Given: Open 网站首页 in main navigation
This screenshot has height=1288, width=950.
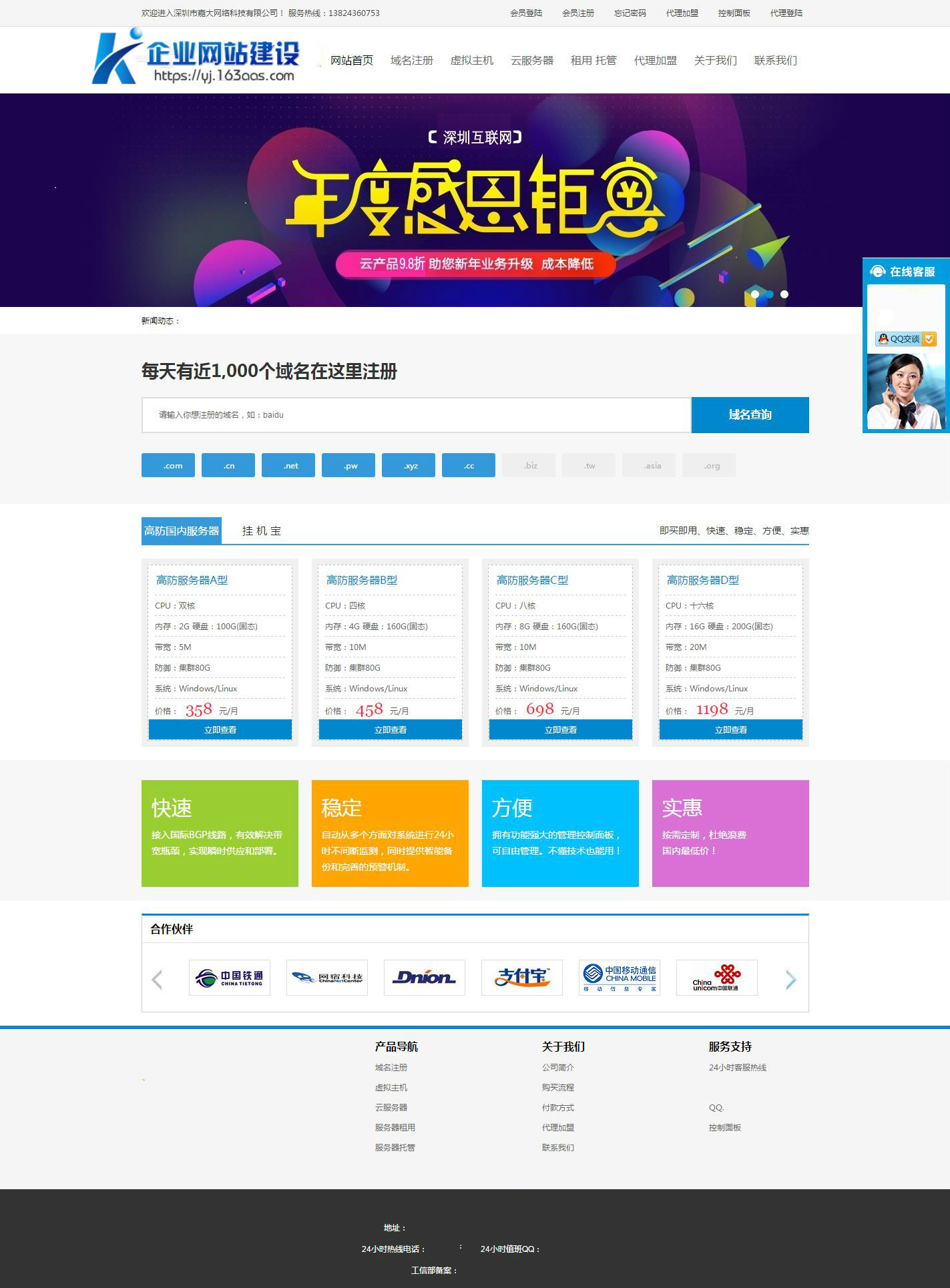Looking at the screenshot, I should (352, 61).
